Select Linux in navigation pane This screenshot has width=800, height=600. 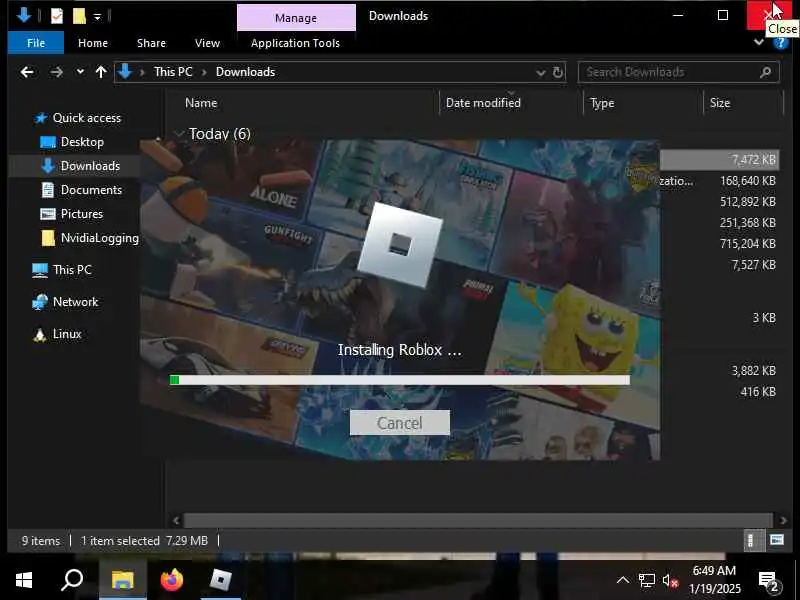point(67,334)
